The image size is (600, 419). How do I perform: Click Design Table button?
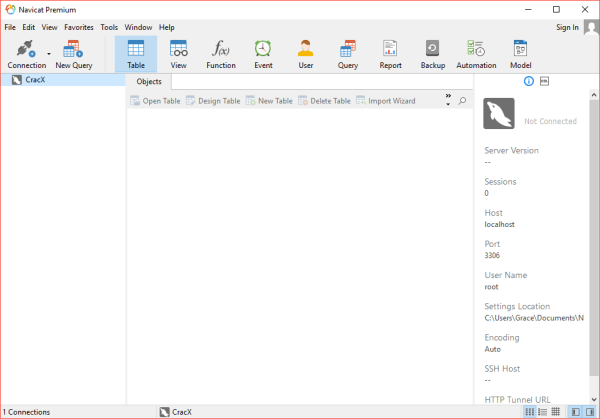[213, 101]
